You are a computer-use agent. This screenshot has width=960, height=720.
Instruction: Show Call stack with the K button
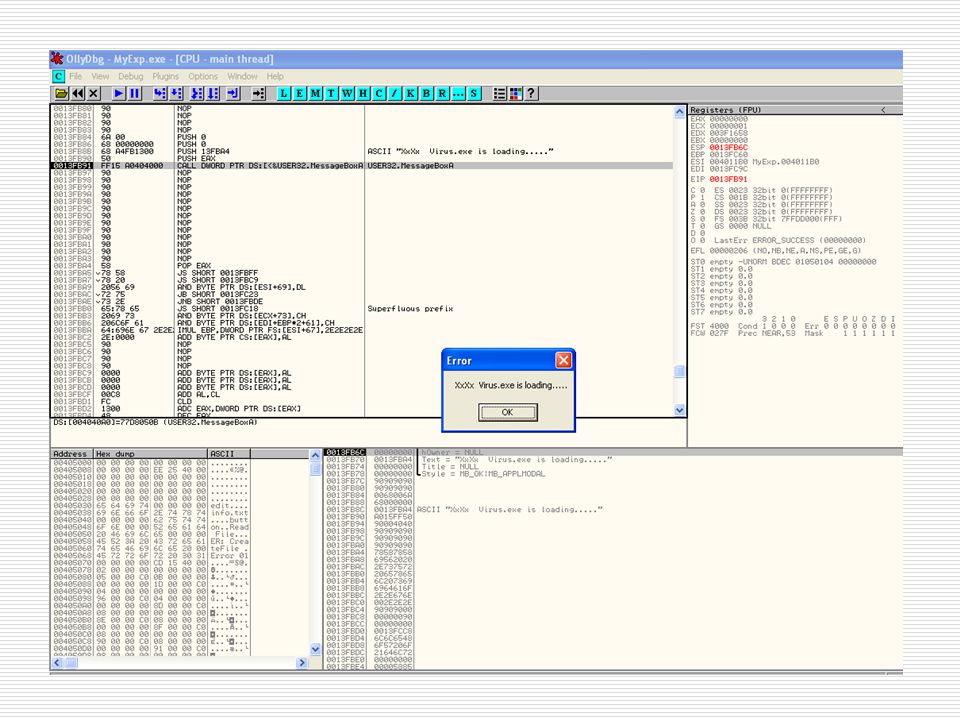(x=411, y=94)
